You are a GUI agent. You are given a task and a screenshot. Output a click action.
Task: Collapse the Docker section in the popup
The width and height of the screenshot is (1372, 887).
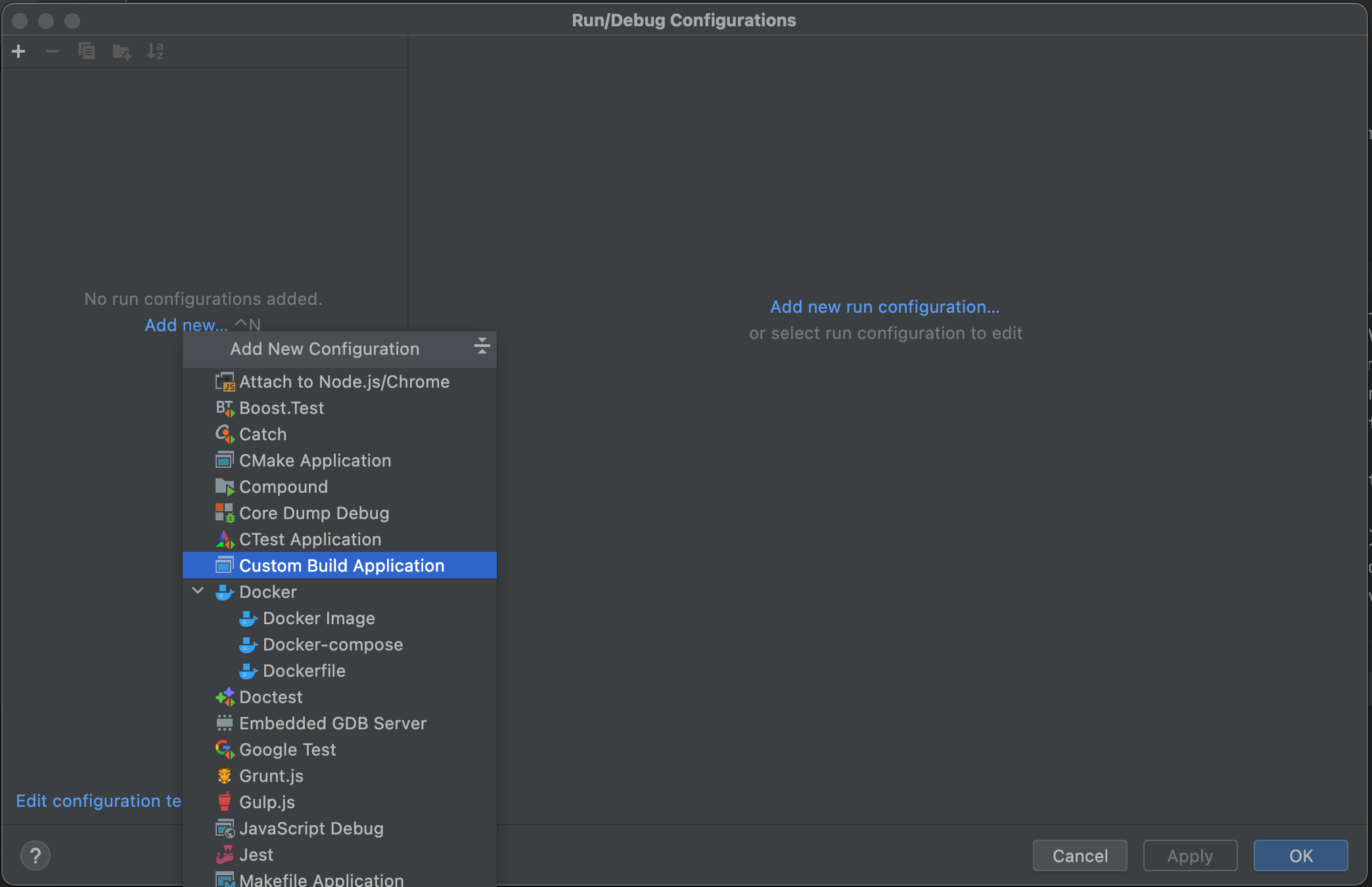pyautogui.click(x=198, y=591)
